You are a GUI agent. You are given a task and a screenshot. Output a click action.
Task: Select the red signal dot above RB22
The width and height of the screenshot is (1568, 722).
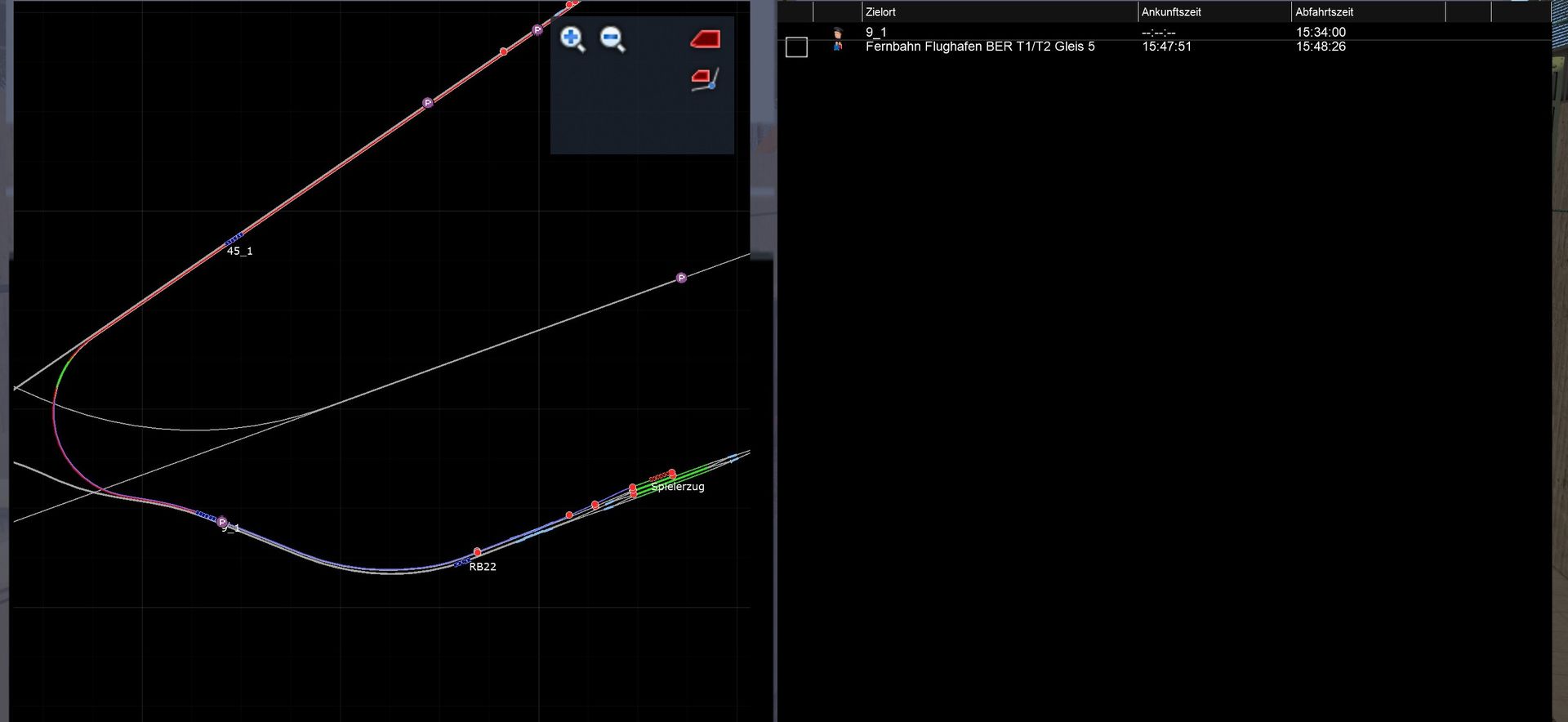click(478, 552)
